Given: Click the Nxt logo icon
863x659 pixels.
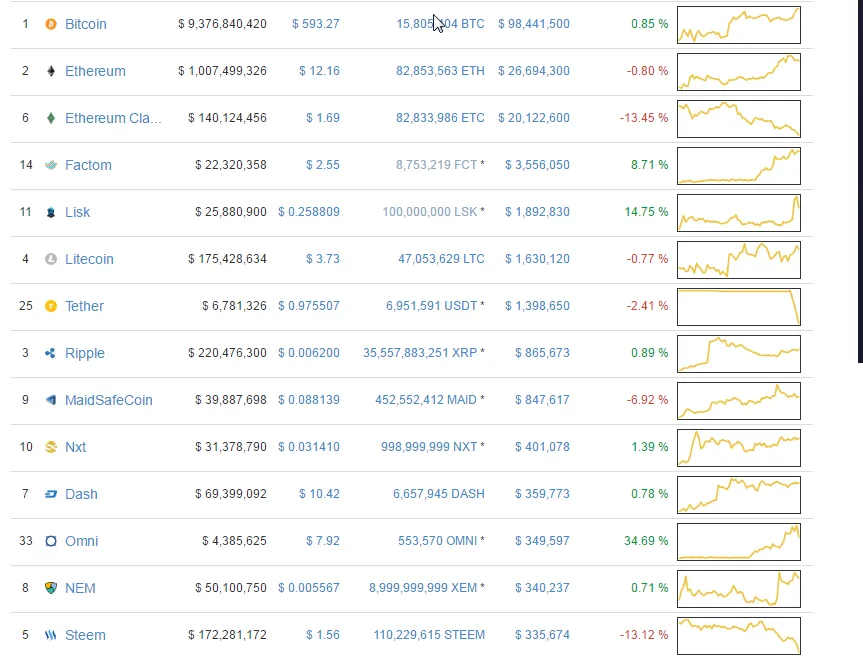Looking at the screenshot, I should click(x=51, y=447).
